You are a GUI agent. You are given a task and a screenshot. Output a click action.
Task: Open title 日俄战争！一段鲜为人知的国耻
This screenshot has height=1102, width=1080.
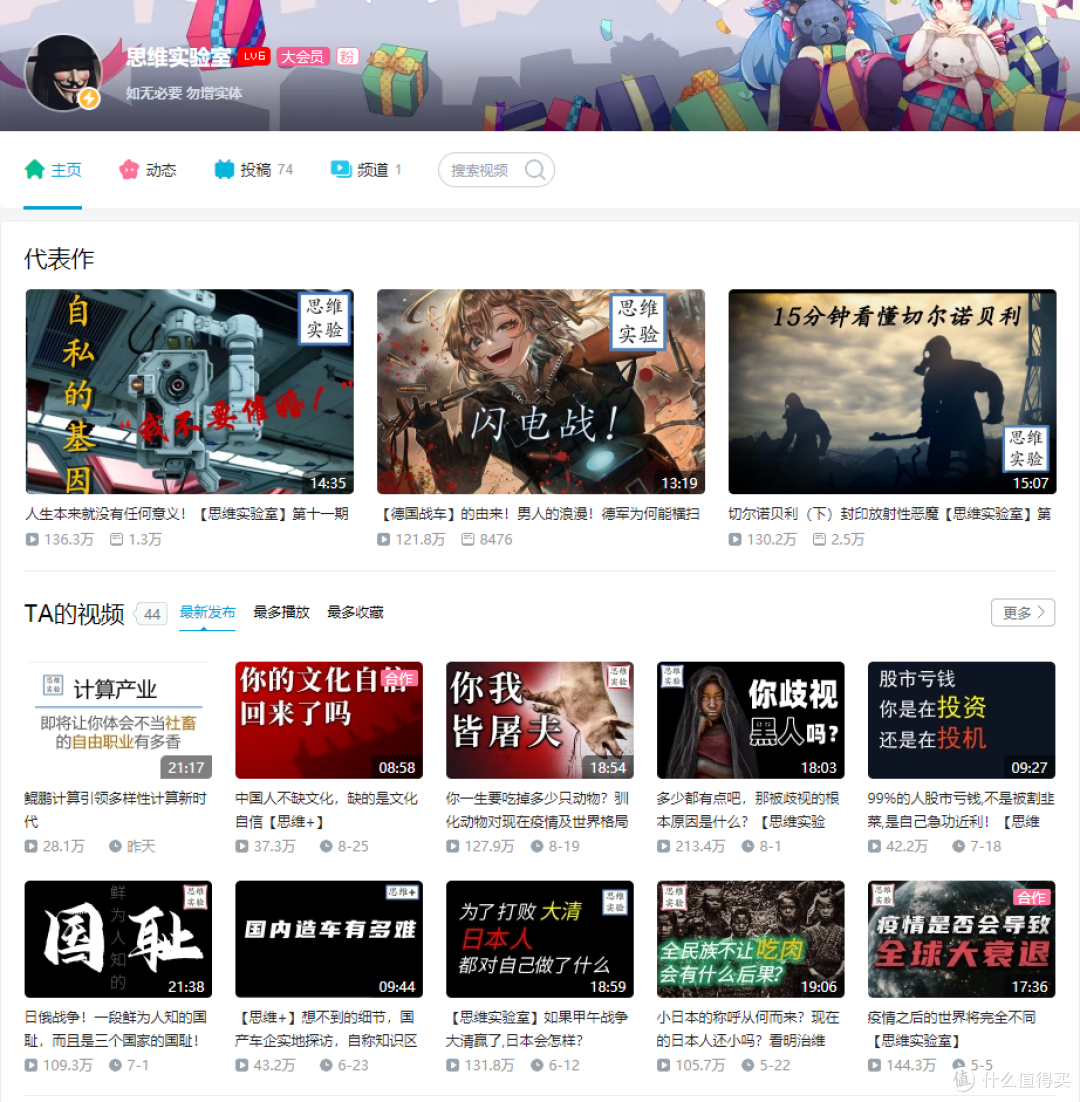pos(116,1029)
